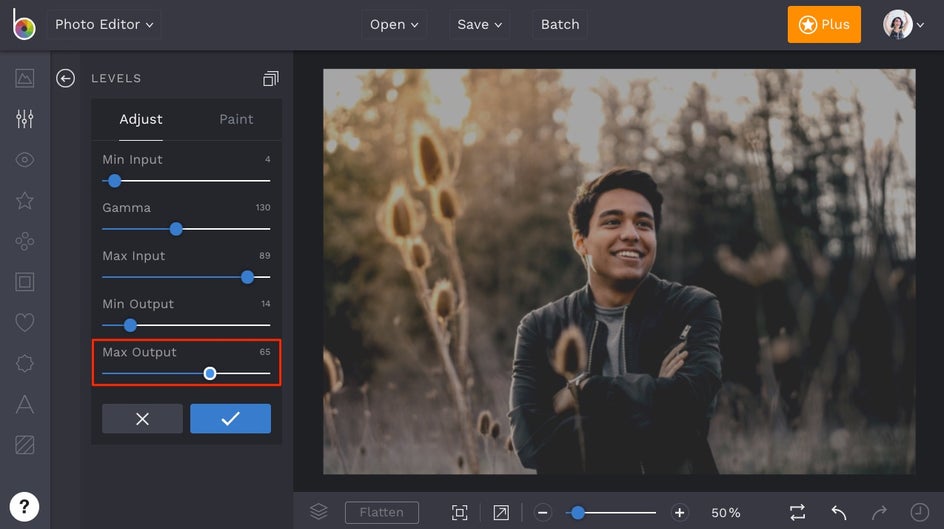Open the Effects star icon

click(25, 201)
